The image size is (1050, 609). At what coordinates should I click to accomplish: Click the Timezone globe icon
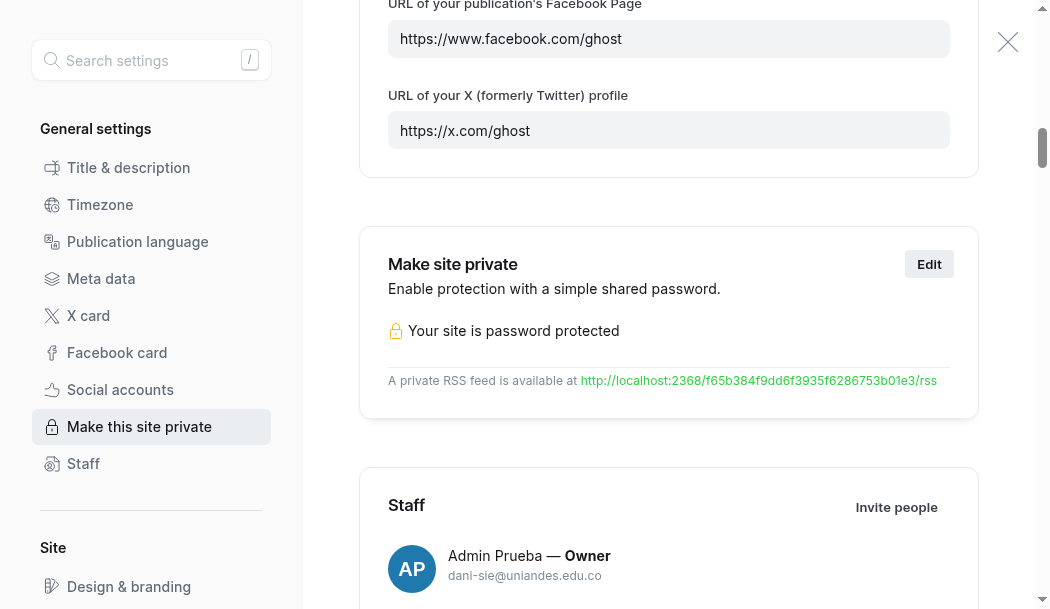(52, 205)
